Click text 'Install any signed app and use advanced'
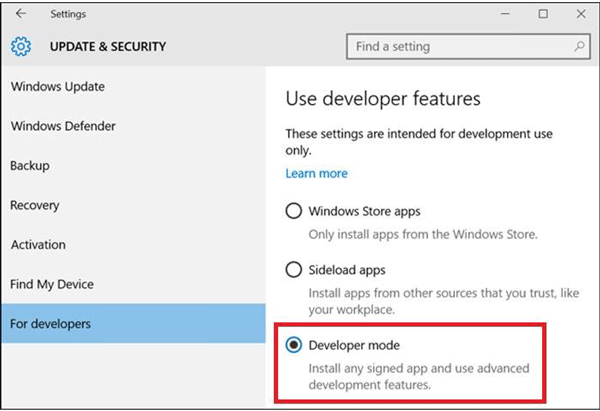Image resolution: width=600 pixels, height=411 pixels. pyautogui.click(x=419, y=368)
